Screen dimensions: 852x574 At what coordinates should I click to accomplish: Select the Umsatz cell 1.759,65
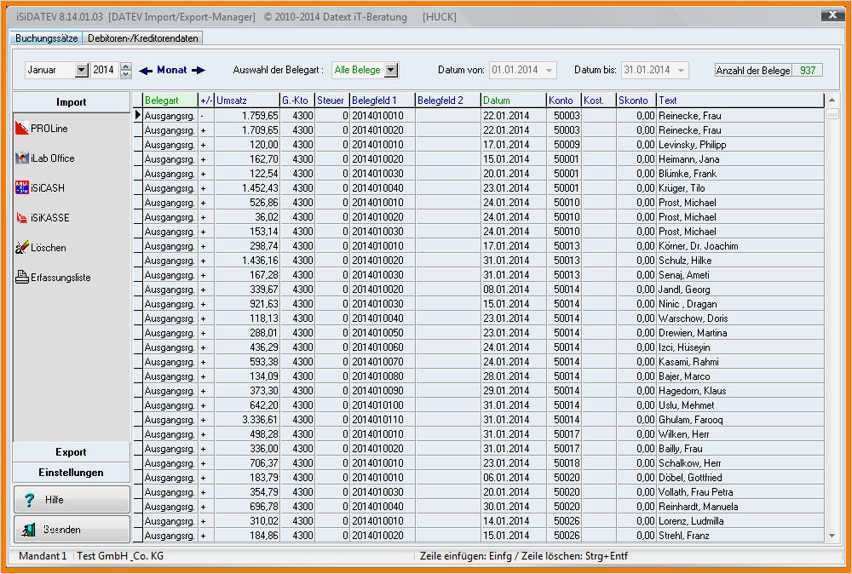247,115
